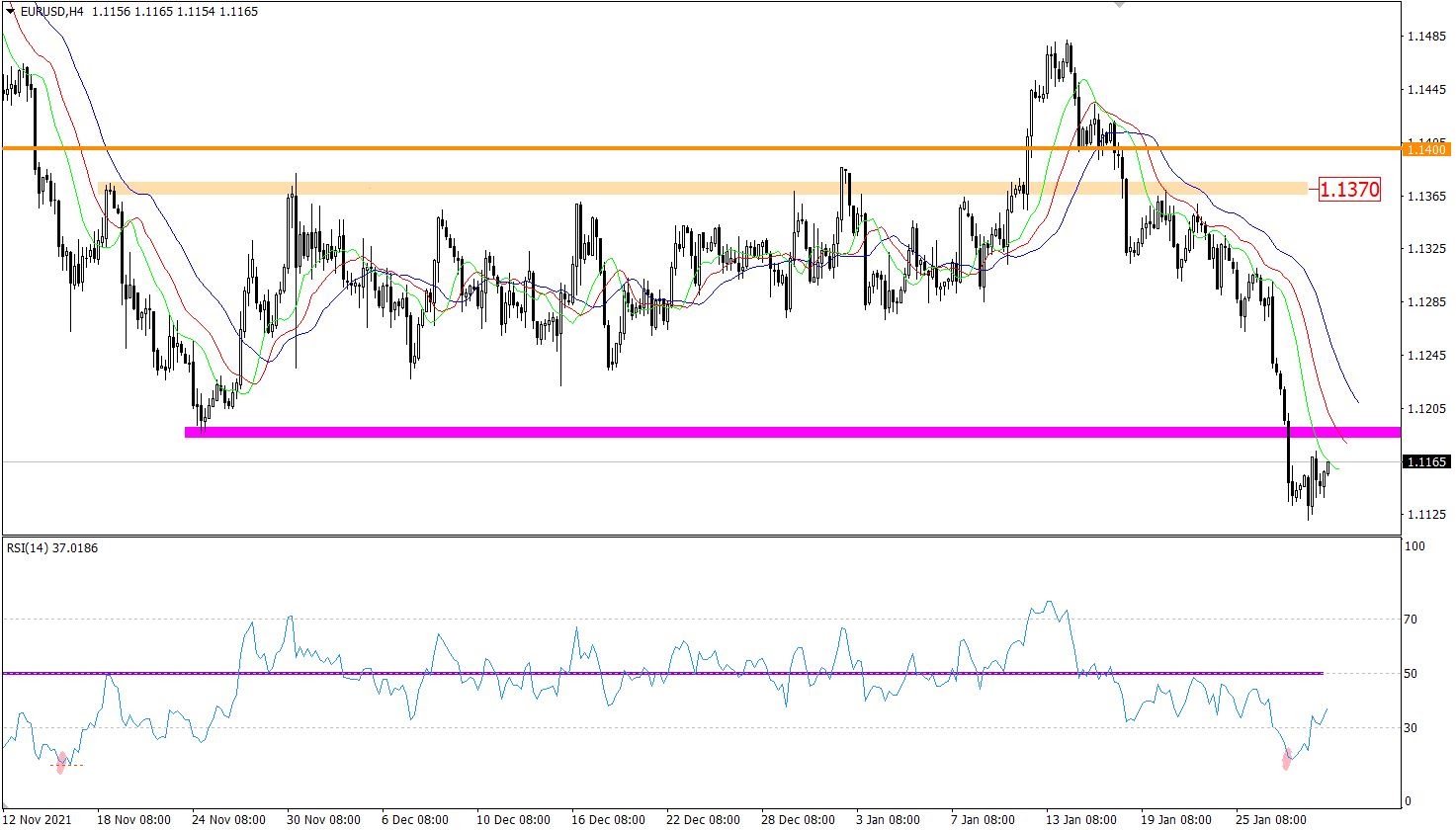
Task: Click the 24 Nov 08:00 time label
Action: (229, 820)
